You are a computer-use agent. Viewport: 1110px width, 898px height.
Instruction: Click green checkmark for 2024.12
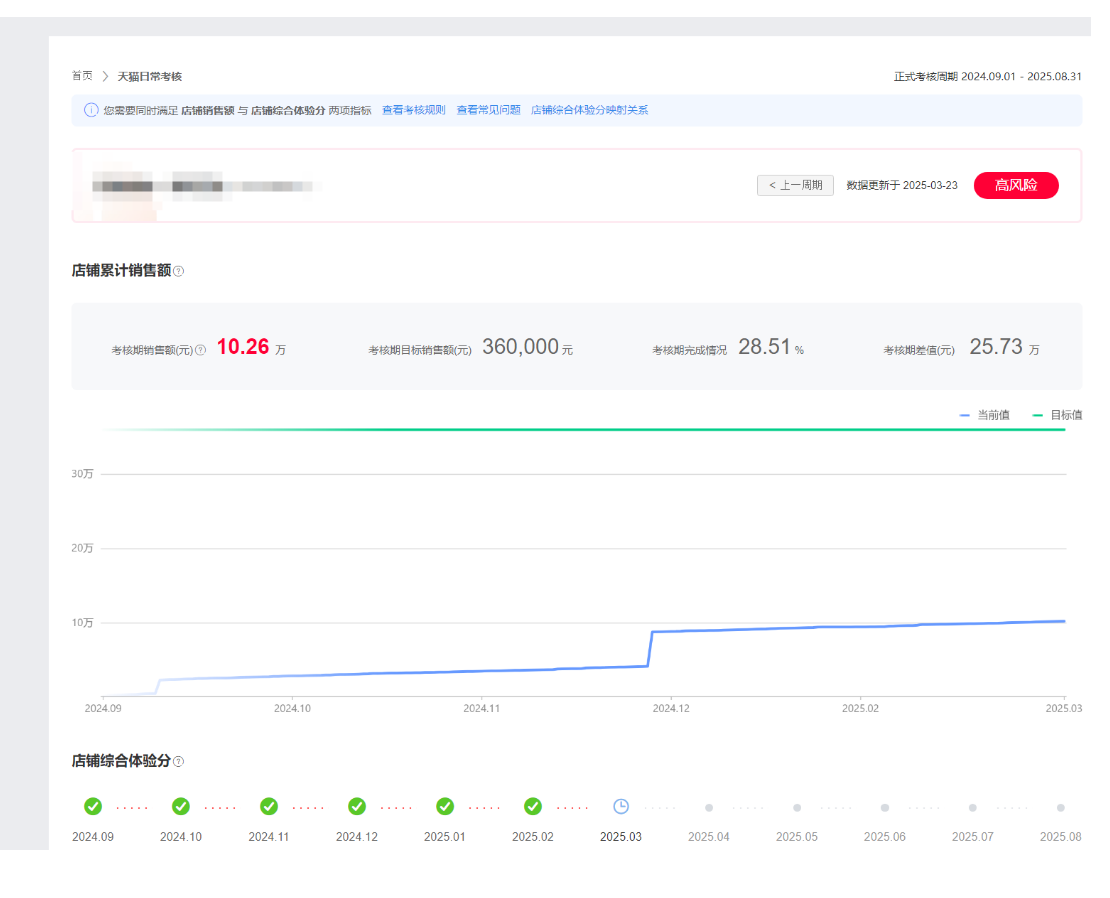click(357, 806)
